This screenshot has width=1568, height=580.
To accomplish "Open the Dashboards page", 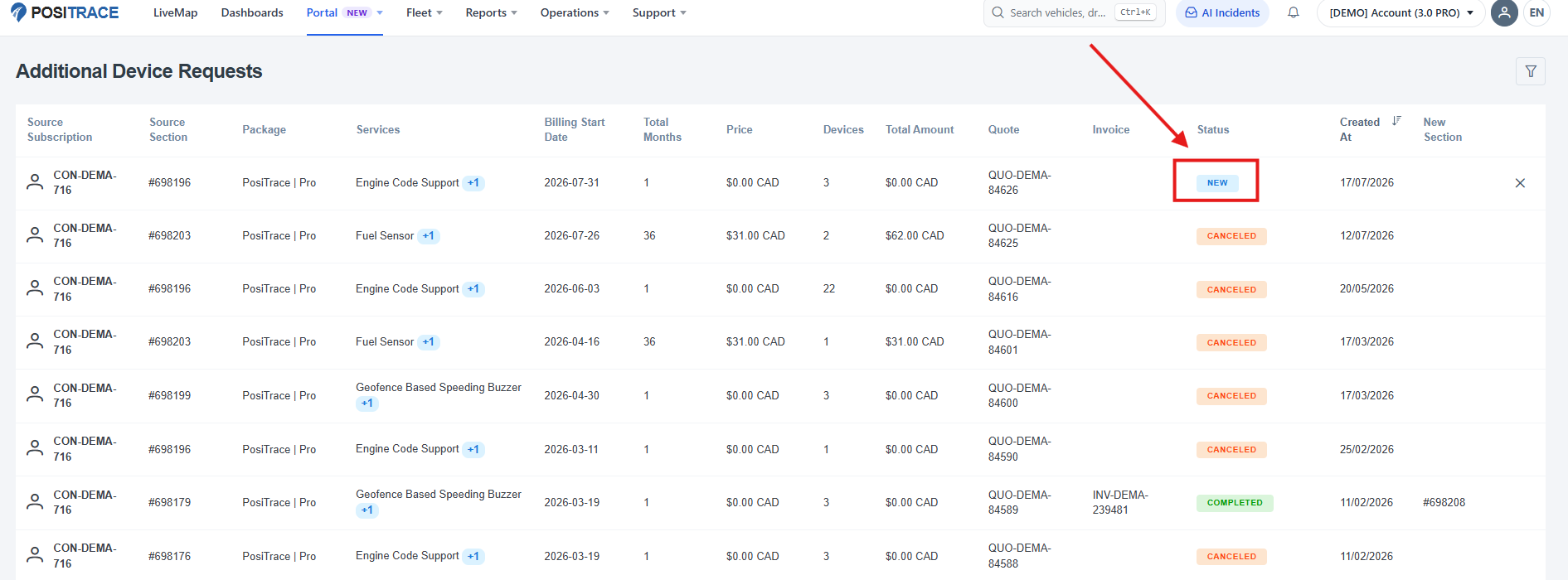I will (x=252, y=12).
